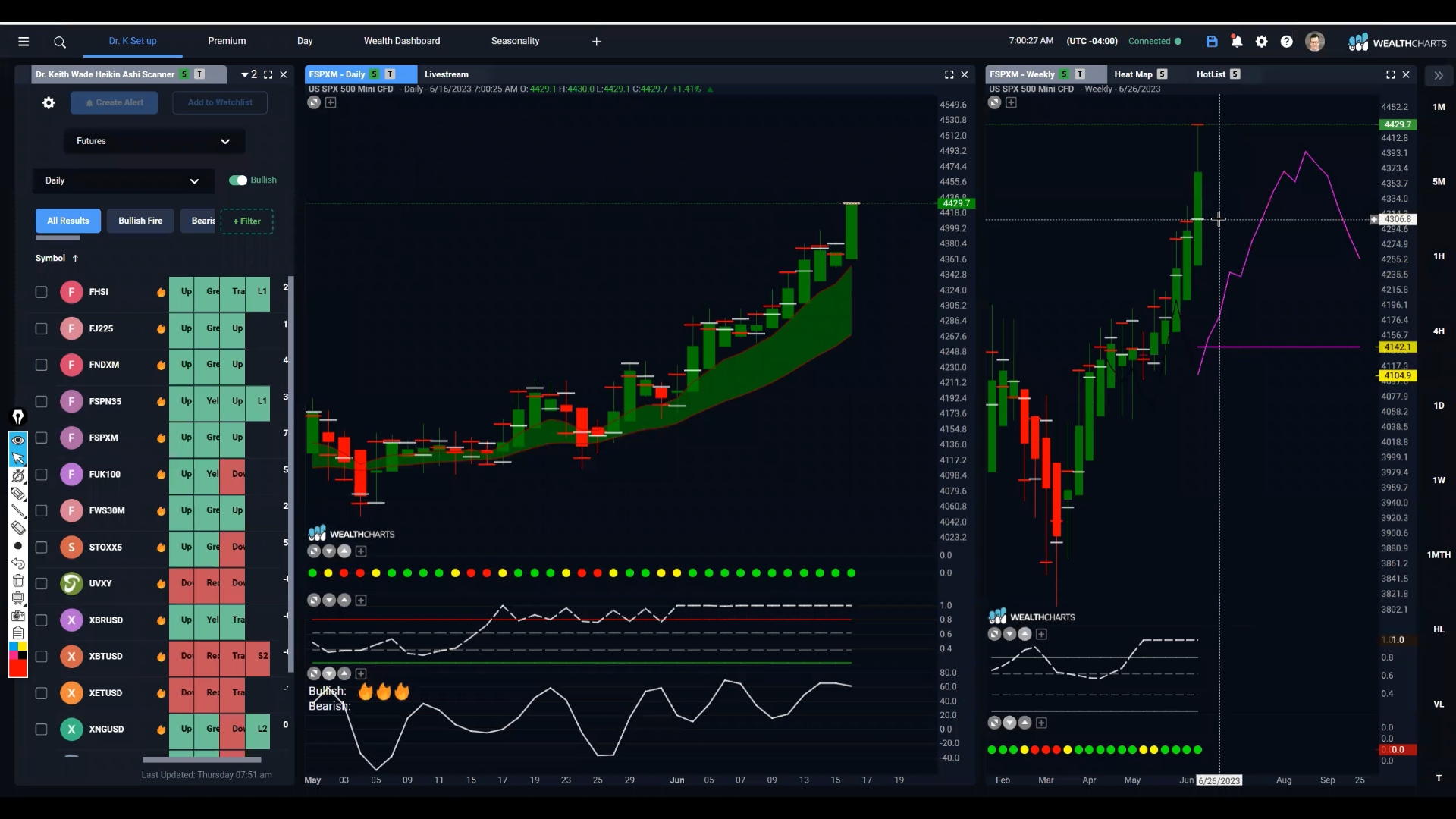Select Bullish Fire filter button
This screenshot has height=819, width=1456.
(140, 221)
